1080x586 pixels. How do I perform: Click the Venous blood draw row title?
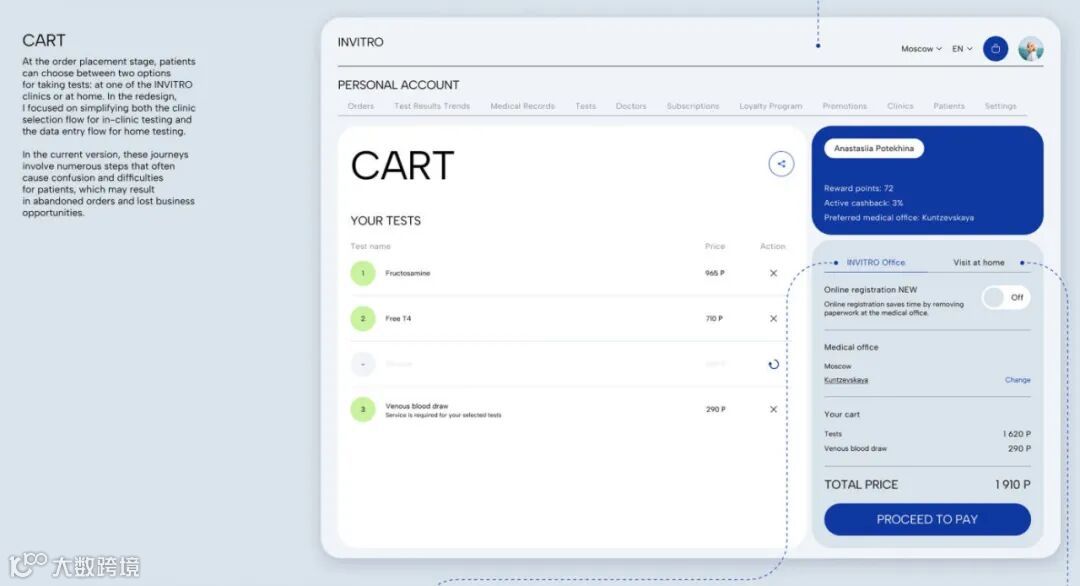click(417, 406)
